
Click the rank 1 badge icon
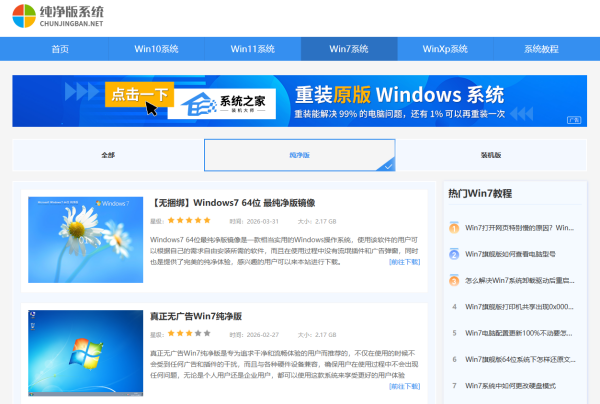coord(454,228)
